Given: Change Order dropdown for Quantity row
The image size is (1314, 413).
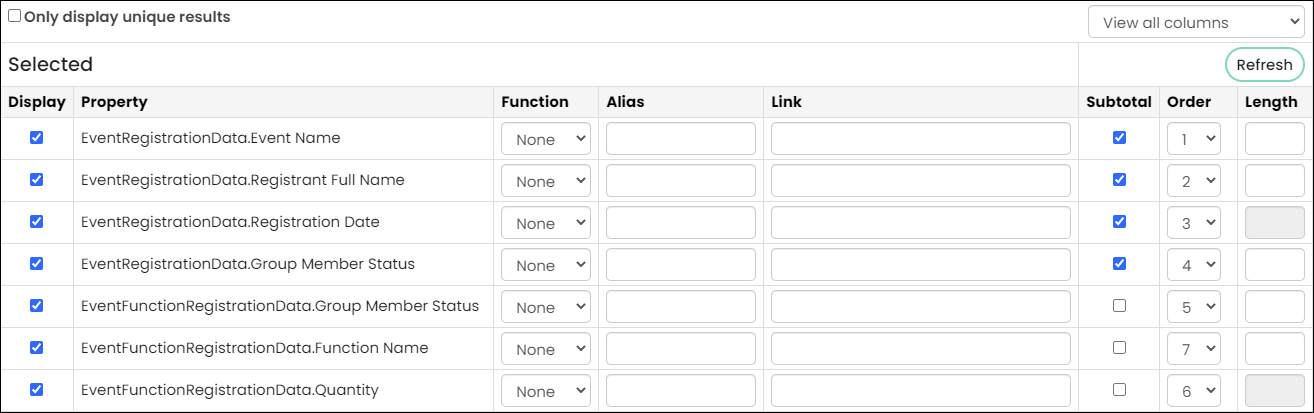Looking at the screenshot, I should click(1194, 391).
